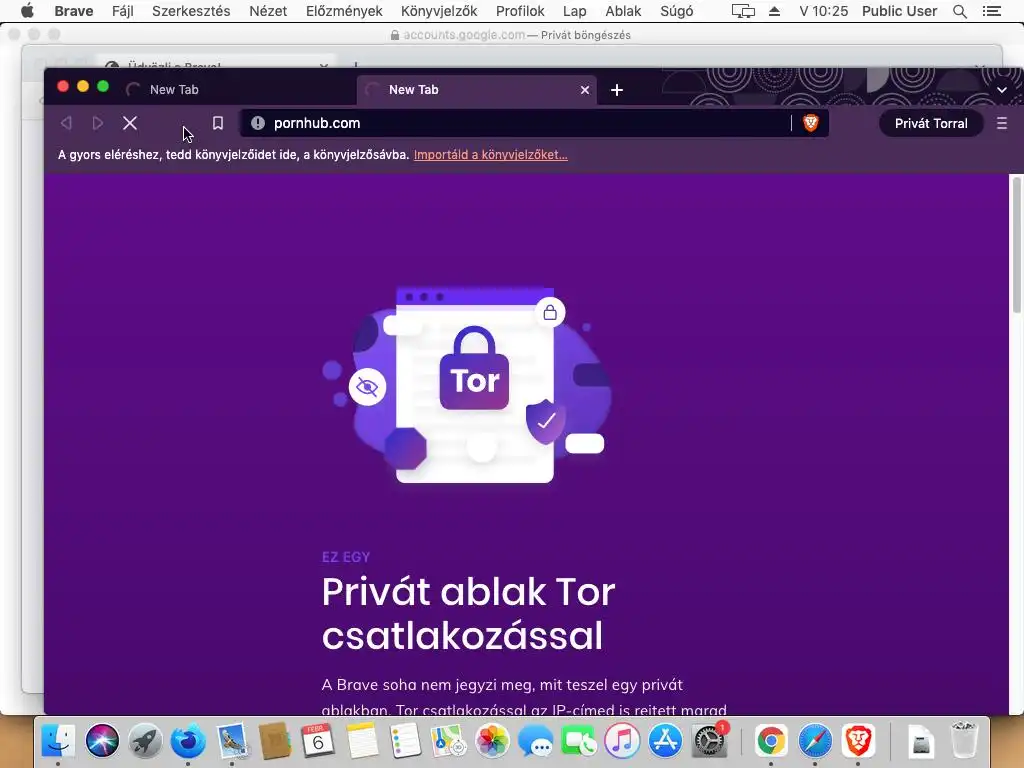Open Messages in the Dock

pos(535,741)
